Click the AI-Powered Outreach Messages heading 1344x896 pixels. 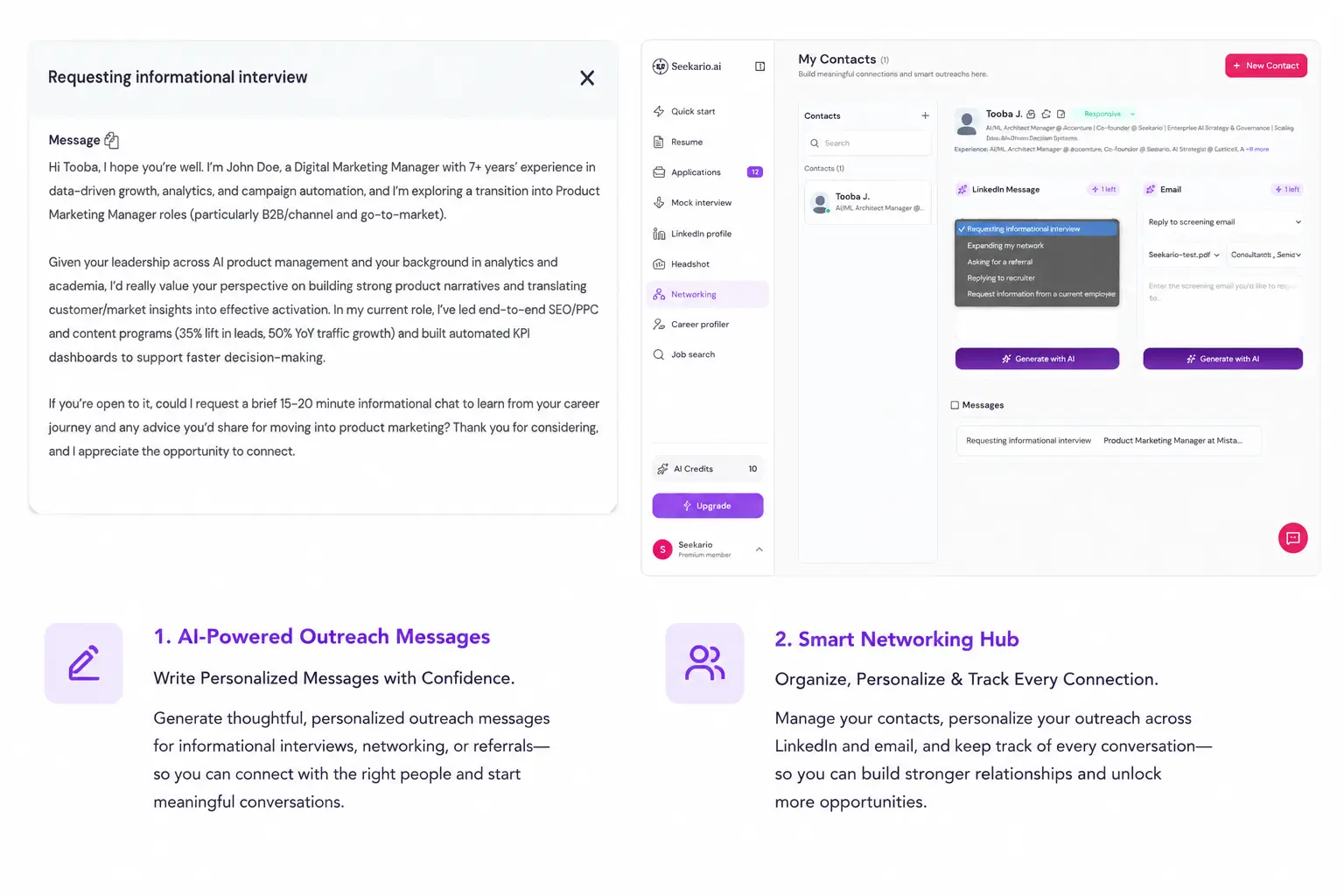[322, 637]
